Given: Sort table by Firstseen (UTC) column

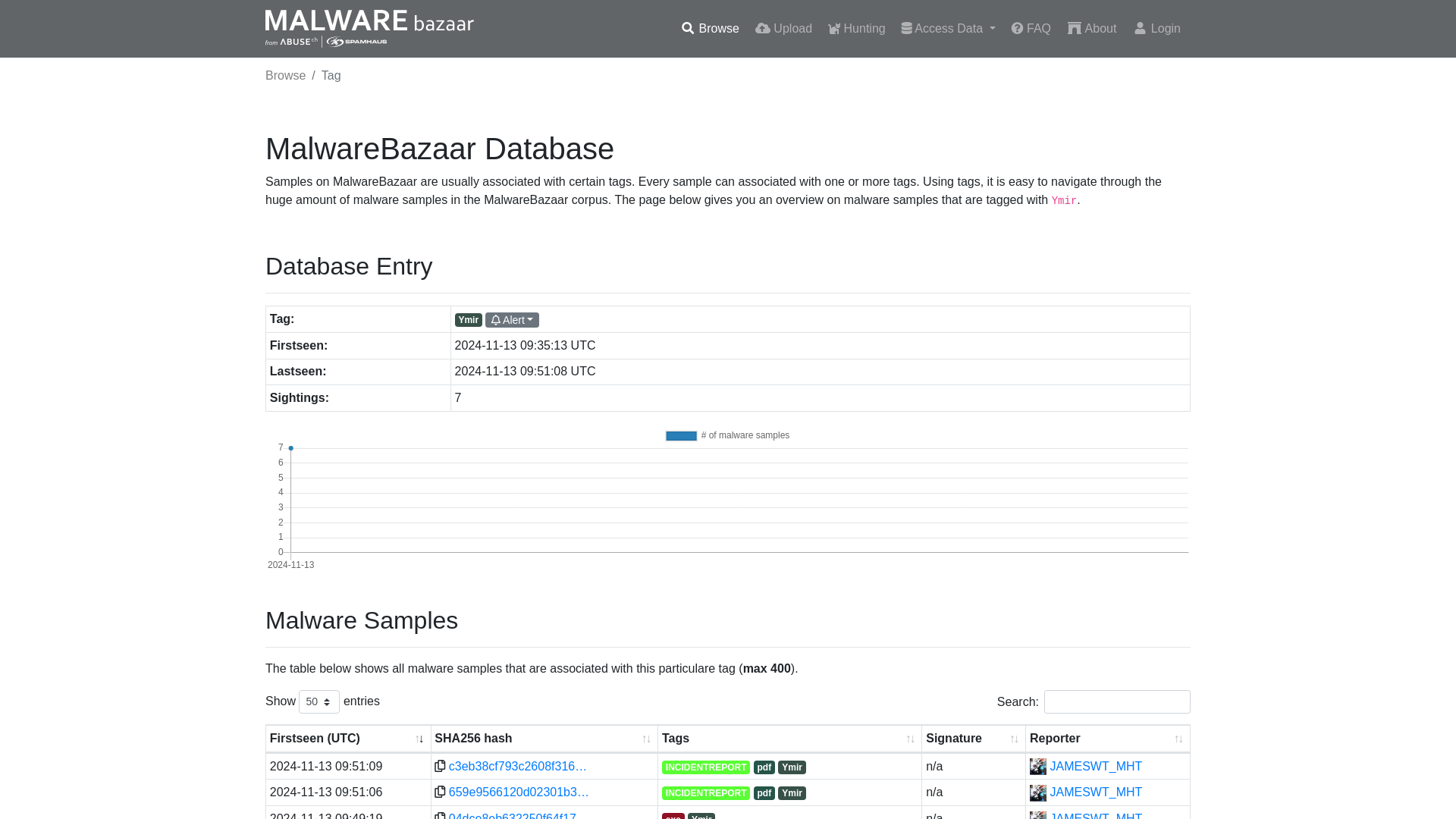Looking at the screenshot, I should (x=347, y=739).
